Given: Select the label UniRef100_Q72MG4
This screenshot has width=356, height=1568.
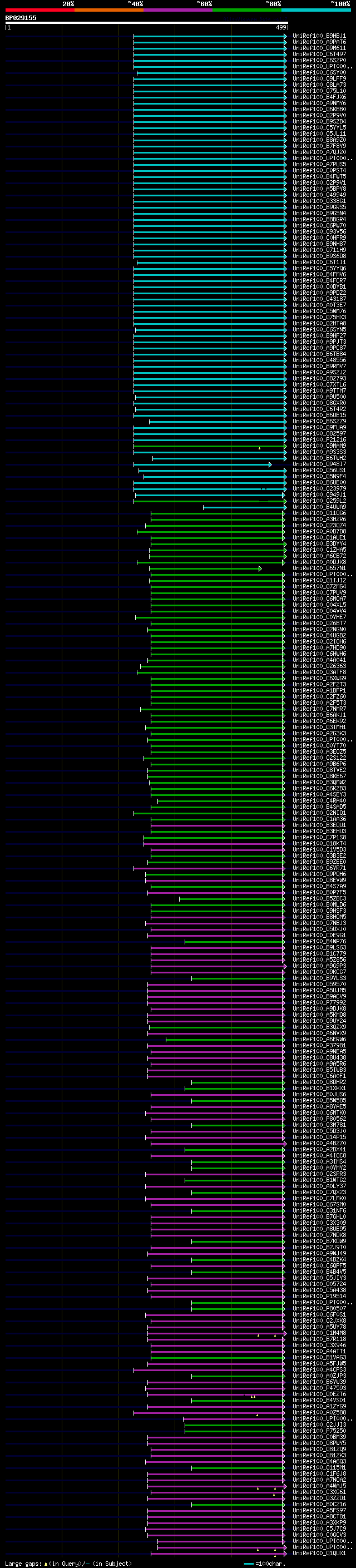Looking at the screenshot, I should pyautogui.click(x=319, y=586).
